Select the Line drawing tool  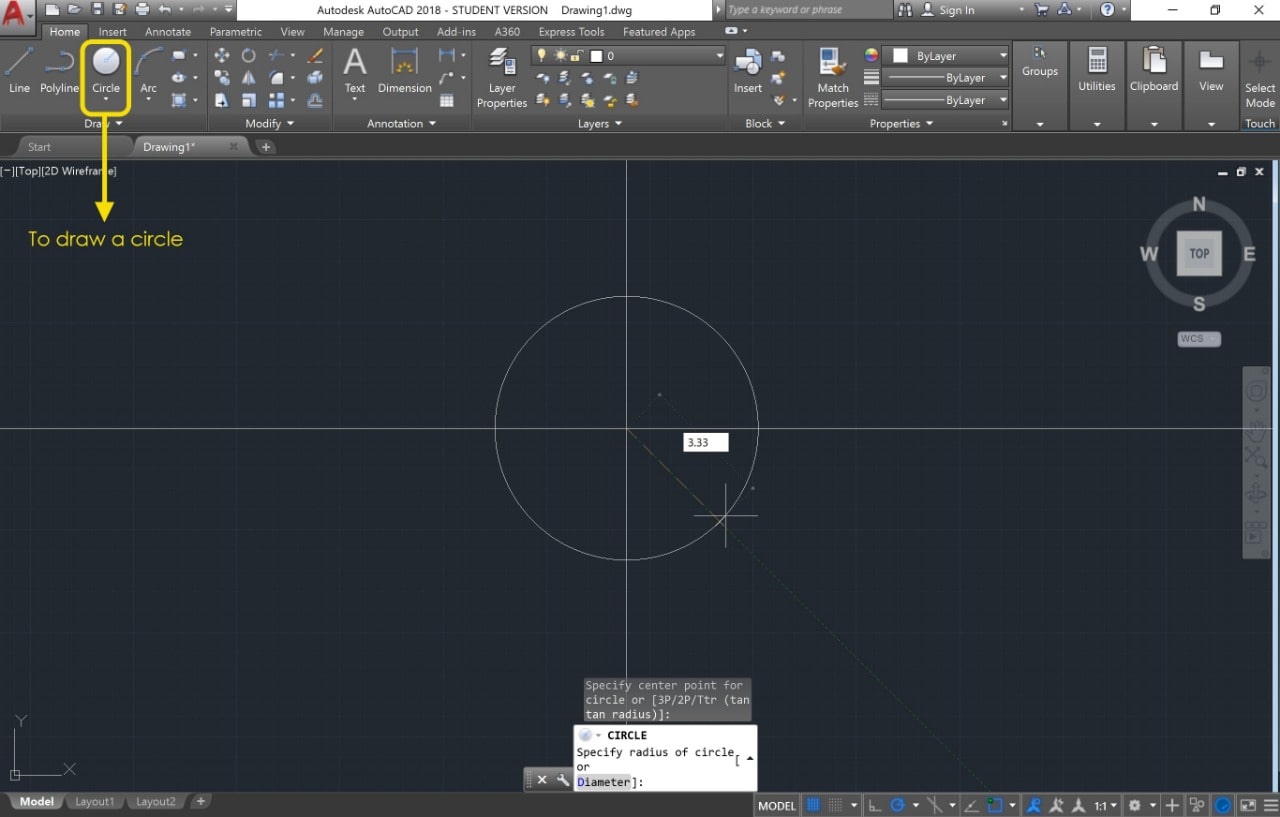click(19, 69)
